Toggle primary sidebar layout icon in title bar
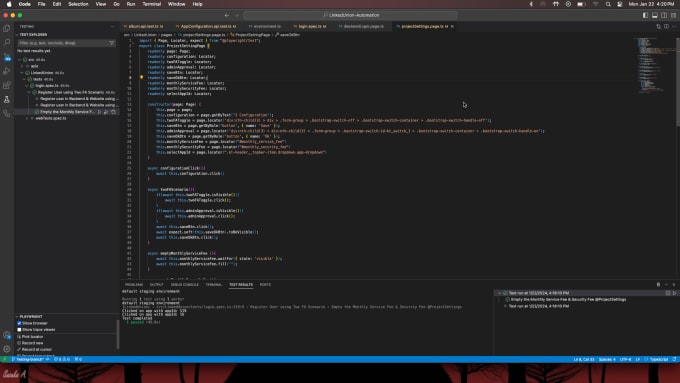 pyautogui.click(x=645, y=15)
